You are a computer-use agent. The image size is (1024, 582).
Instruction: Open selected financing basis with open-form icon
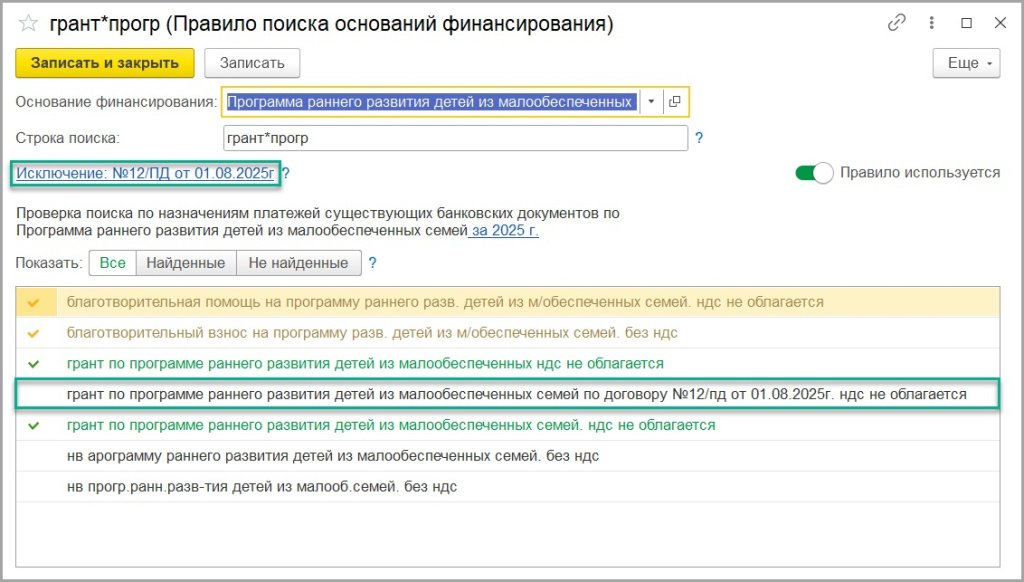[x=675, y=101]
